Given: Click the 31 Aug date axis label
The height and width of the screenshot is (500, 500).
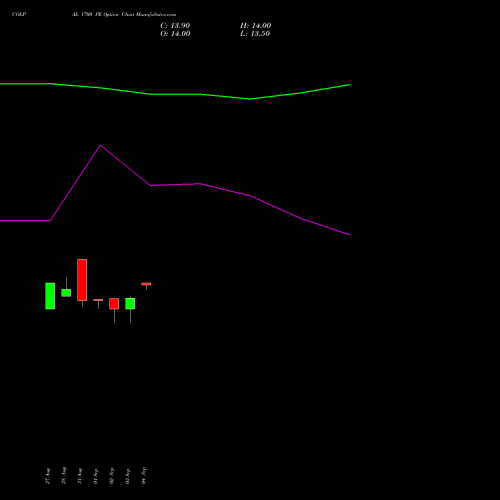Looking at the screenshot, I should (x=80, y=476).
